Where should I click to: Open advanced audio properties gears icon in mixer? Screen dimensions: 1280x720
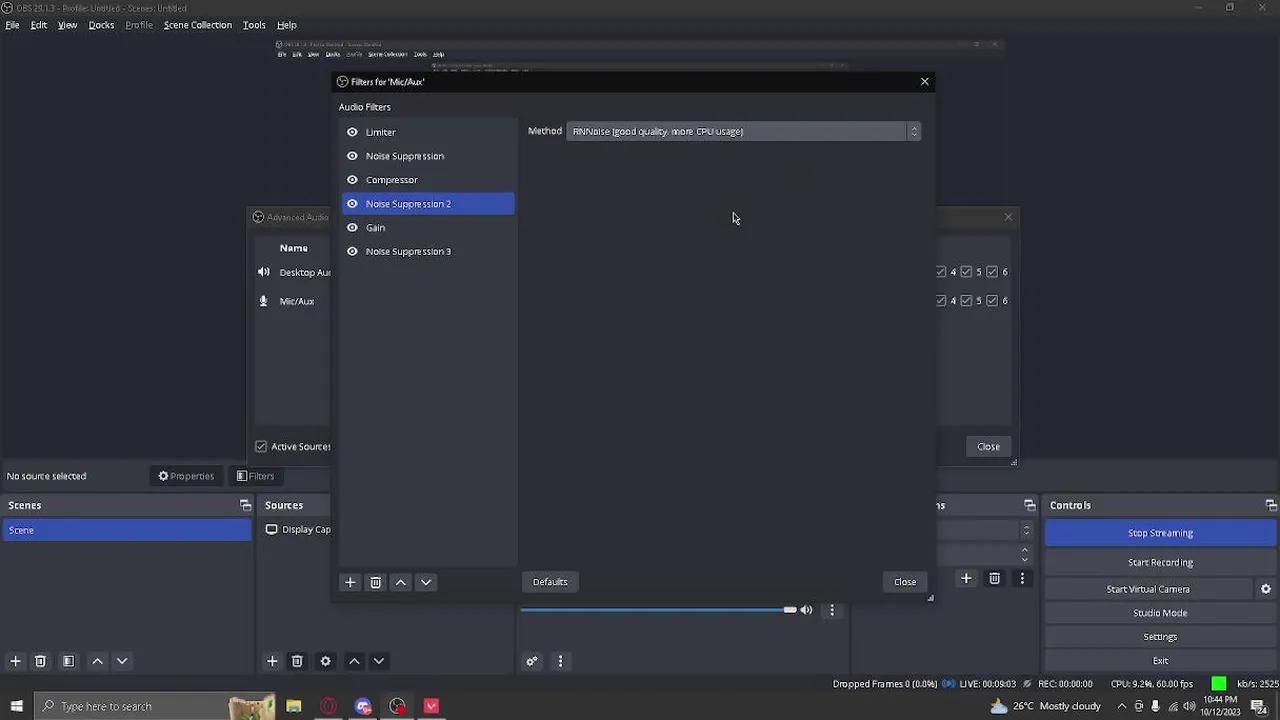click(532, 661)
